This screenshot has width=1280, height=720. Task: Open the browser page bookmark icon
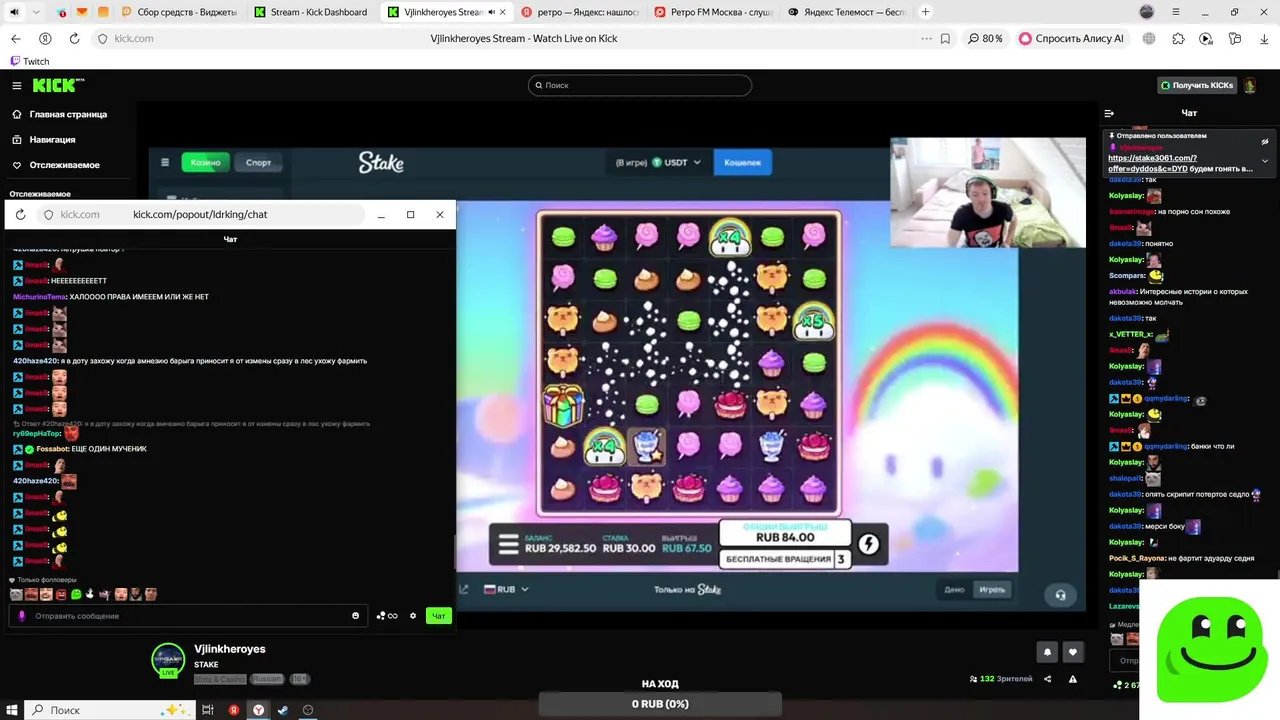click(x=946, y=38)
